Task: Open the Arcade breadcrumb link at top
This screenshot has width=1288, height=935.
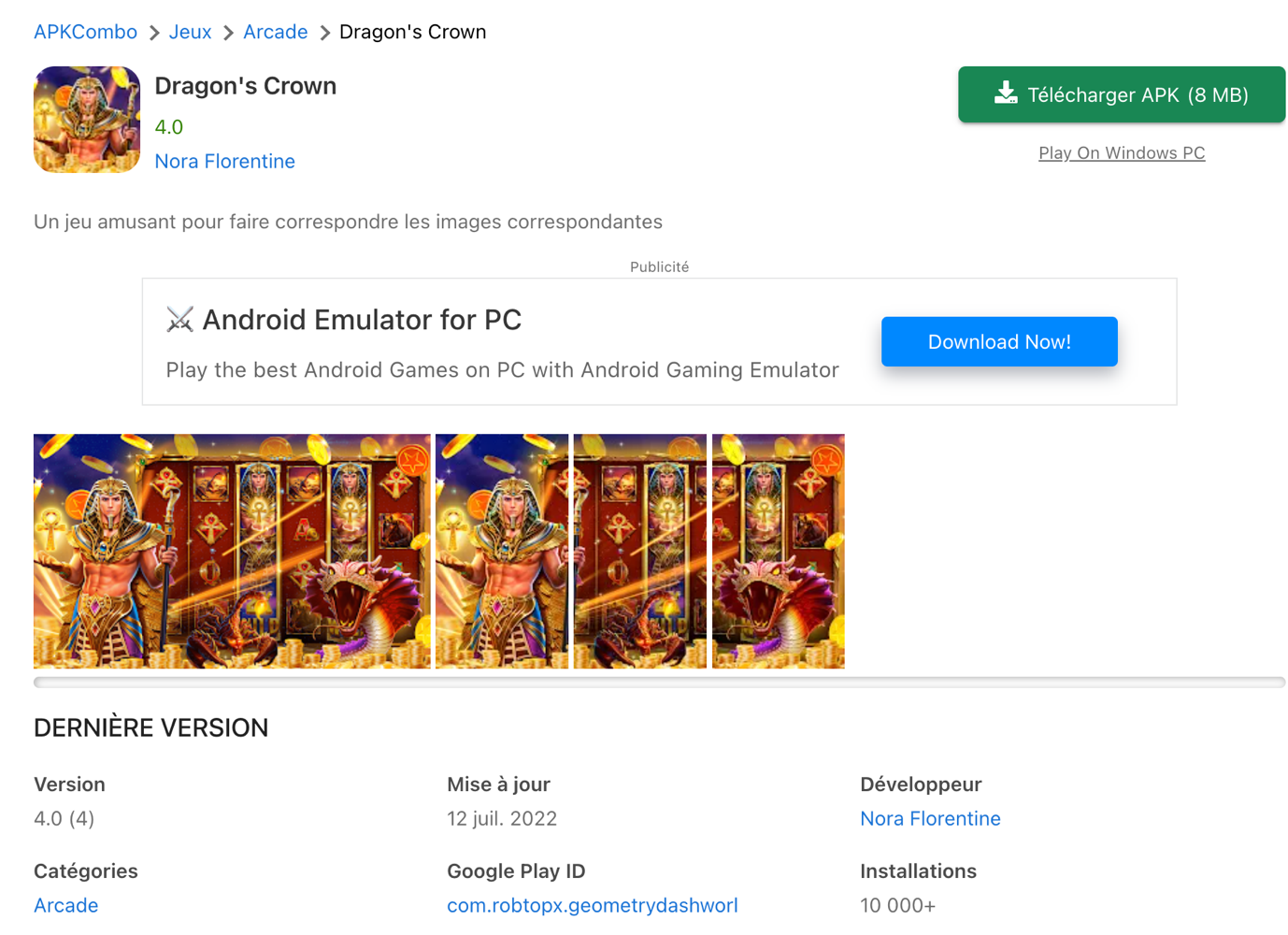Action: click(x=275, y=32)
